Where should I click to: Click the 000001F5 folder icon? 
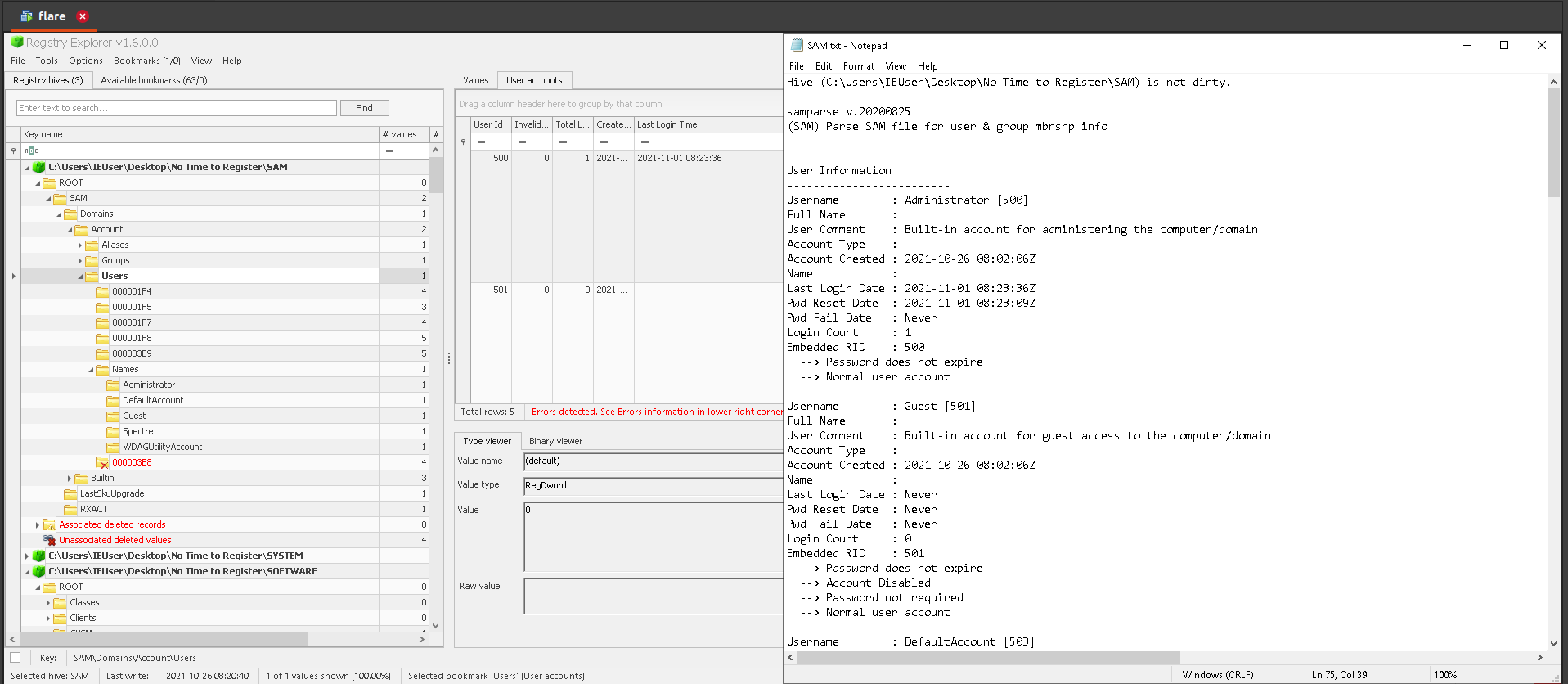[x=102, y=307]
